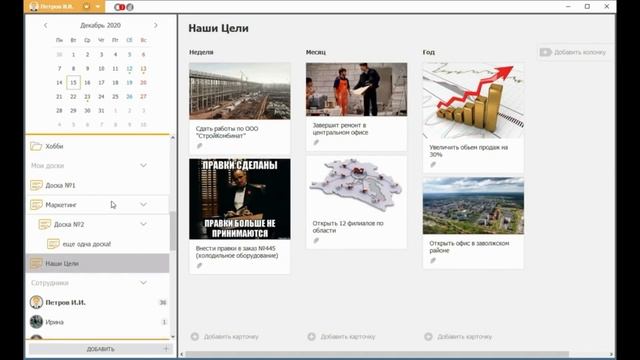Open the office renovation card image

[x=357, y=89]
